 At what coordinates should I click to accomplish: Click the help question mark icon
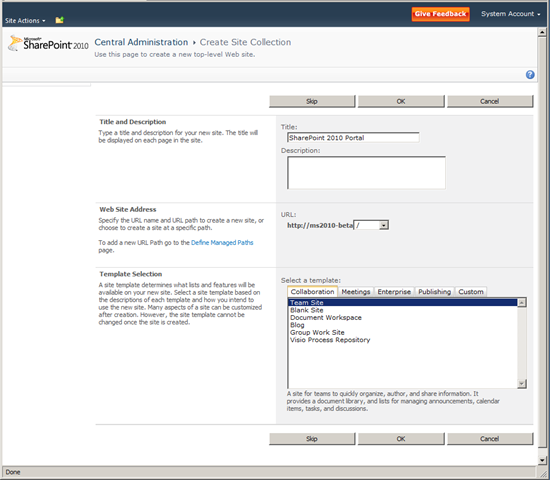pos(530,74)
